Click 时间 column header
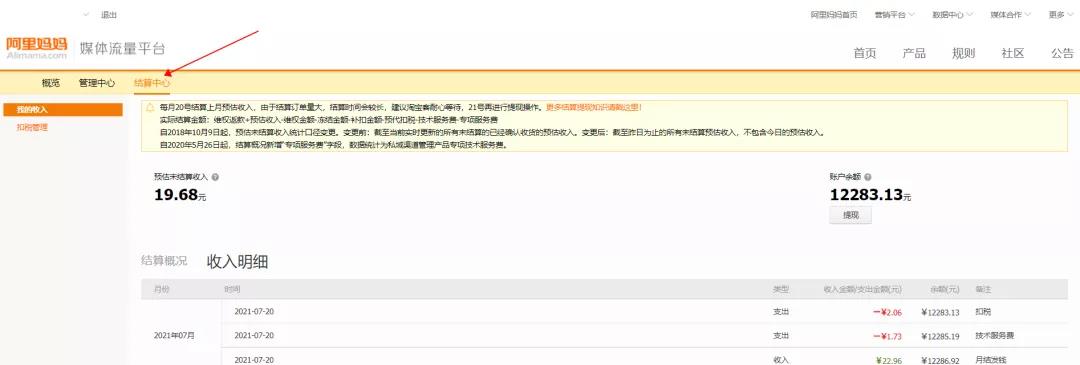The image size is (1080, 365). 232,289
